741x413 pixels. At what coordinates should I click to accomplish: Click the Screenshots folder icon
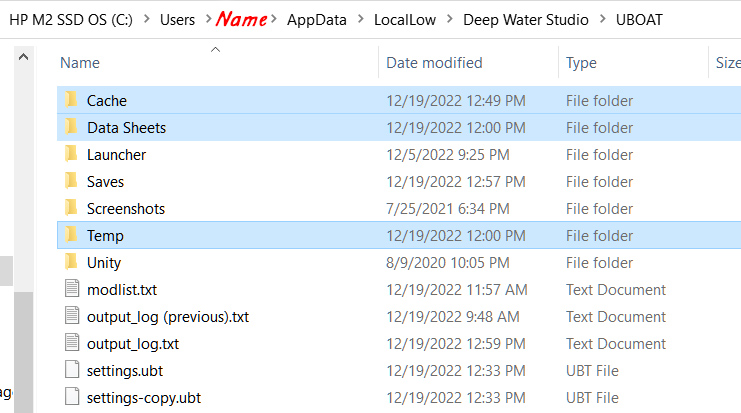click(71, 208)
